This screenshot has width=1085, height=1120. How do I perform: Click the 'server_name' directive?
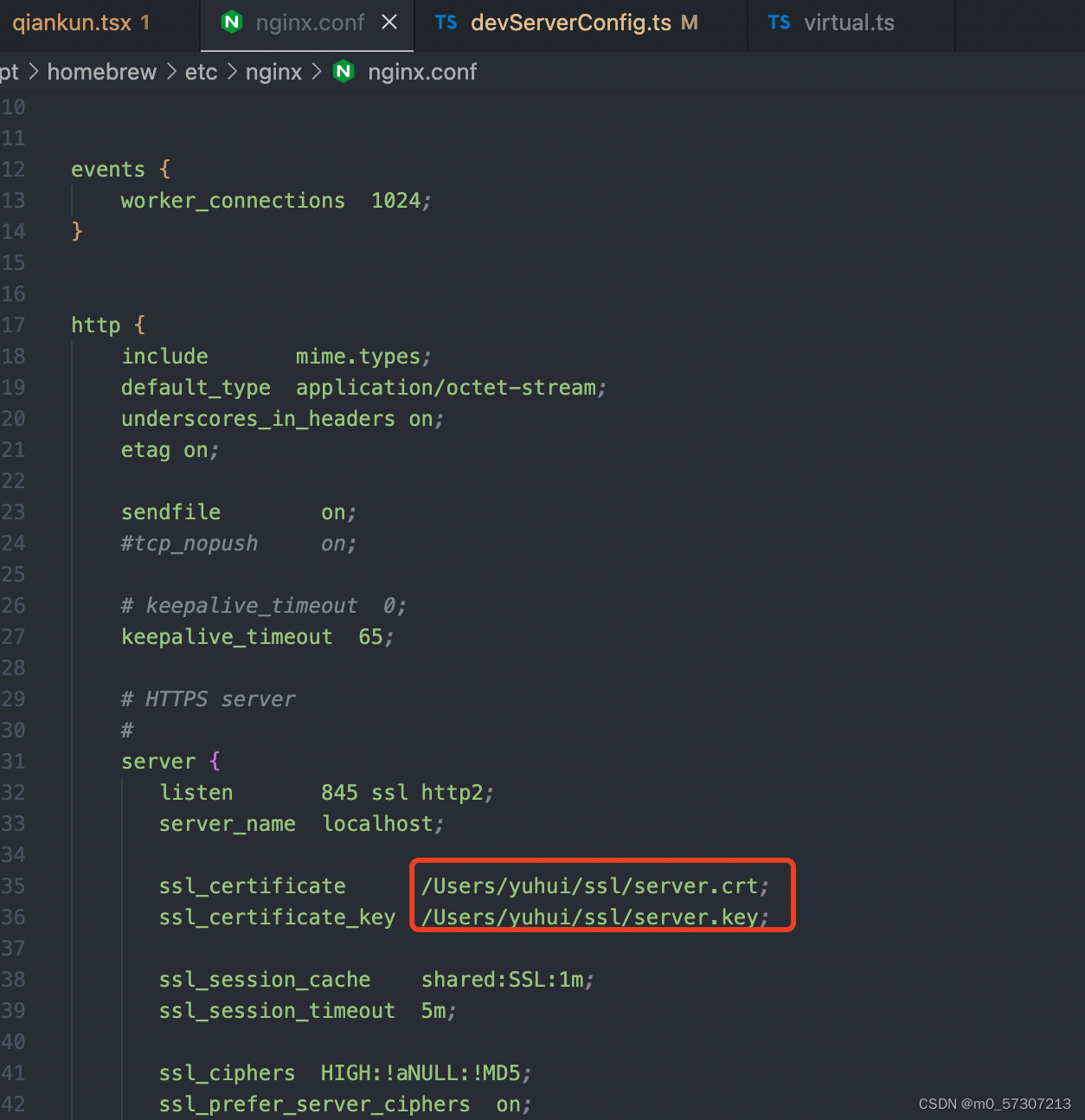(x=227, y=824)
